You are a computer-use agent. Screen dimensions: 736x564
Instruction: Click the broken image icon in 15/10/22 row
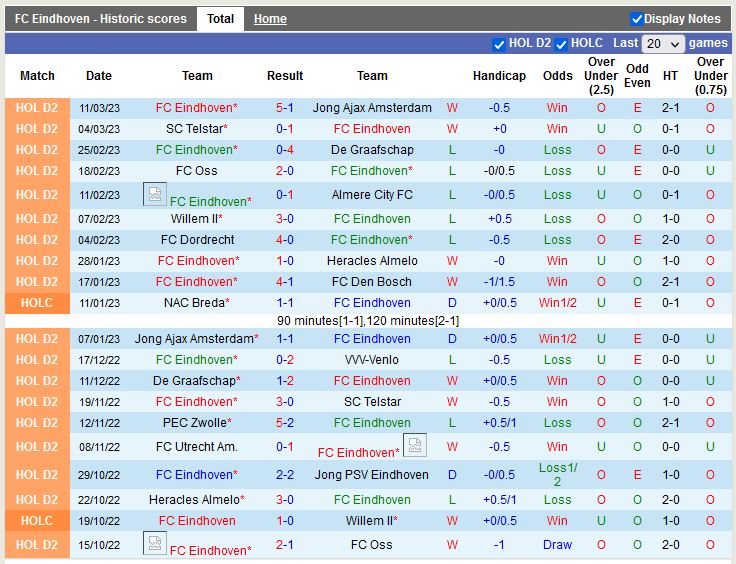coord(155,543)
